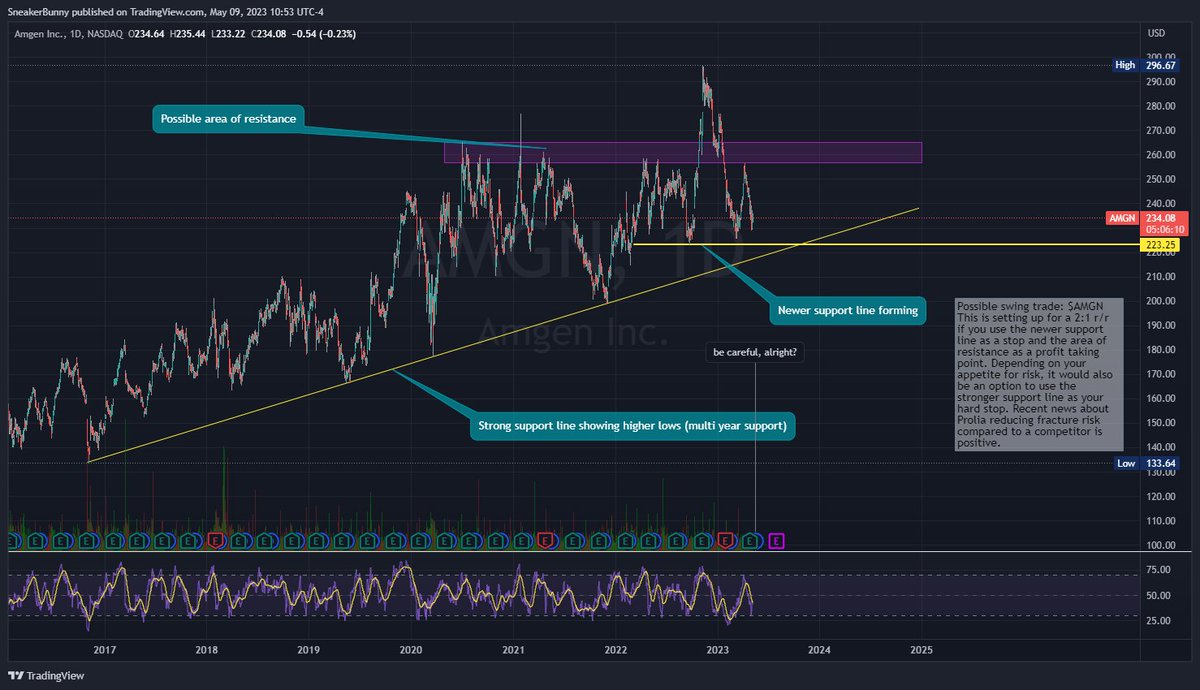
Task: Click the 'Amgen Inc., 1D, NASDAQ' symbol title
Action: pos(69,34)
